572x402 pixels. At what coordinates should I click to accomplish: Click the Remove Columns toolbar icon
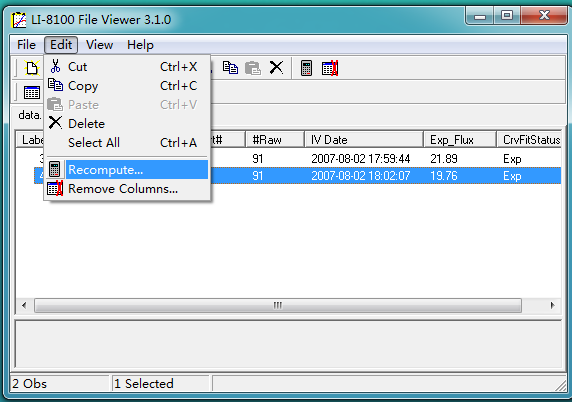[x=330, y=68]
